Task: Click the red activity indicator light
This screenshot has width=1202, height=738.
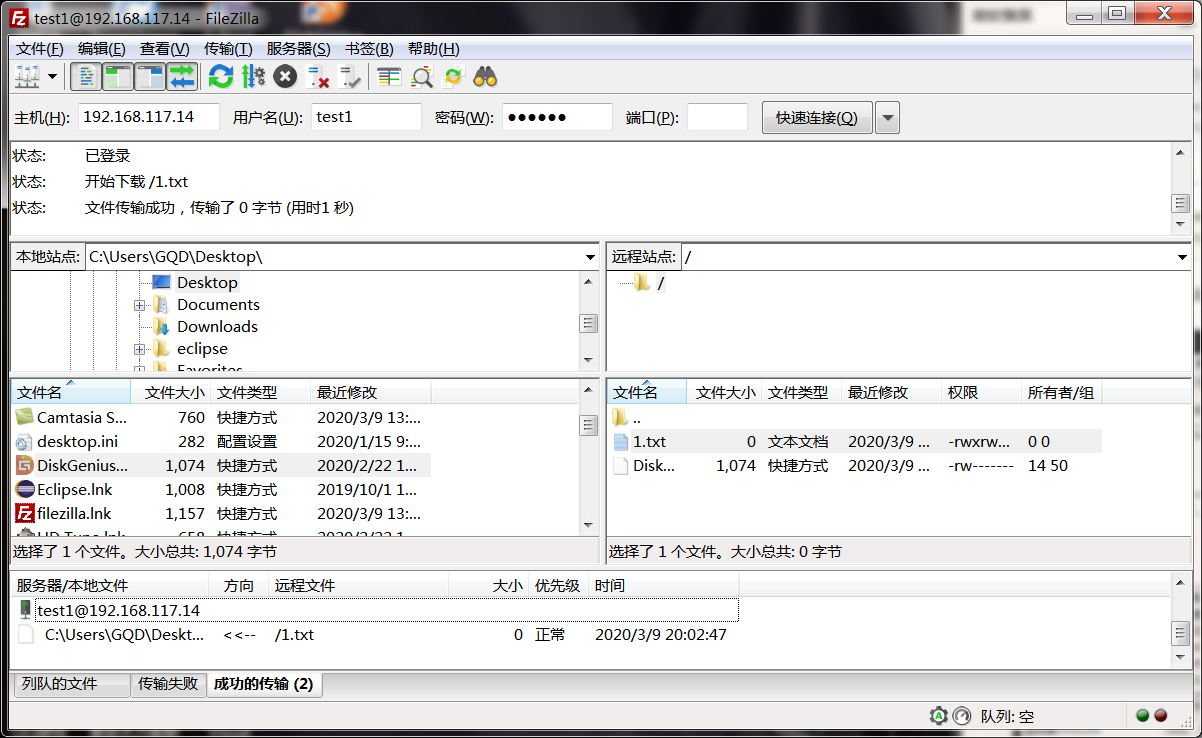Action: click(1161, 716)
